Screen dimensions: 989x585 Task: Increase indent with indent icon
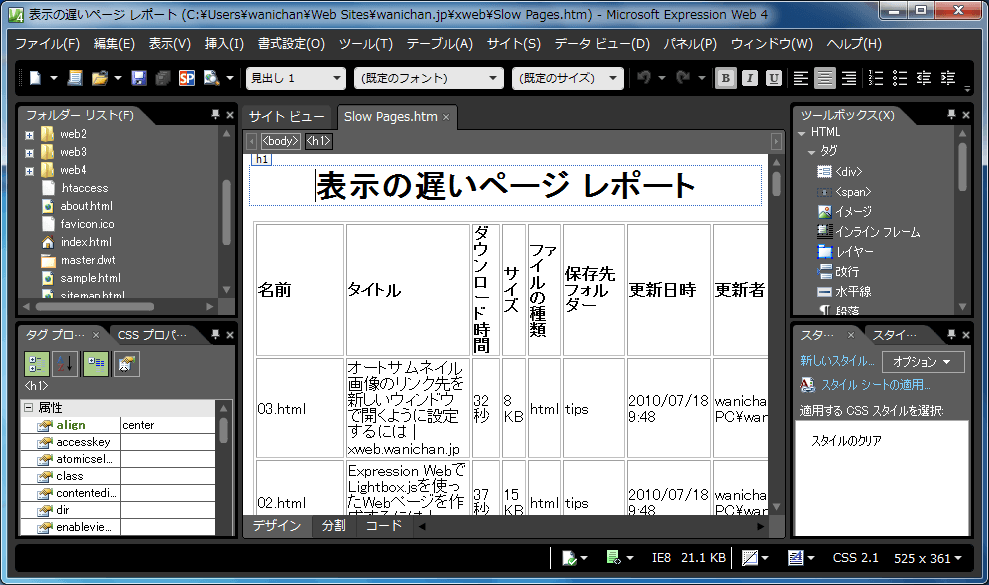[947, 78]
